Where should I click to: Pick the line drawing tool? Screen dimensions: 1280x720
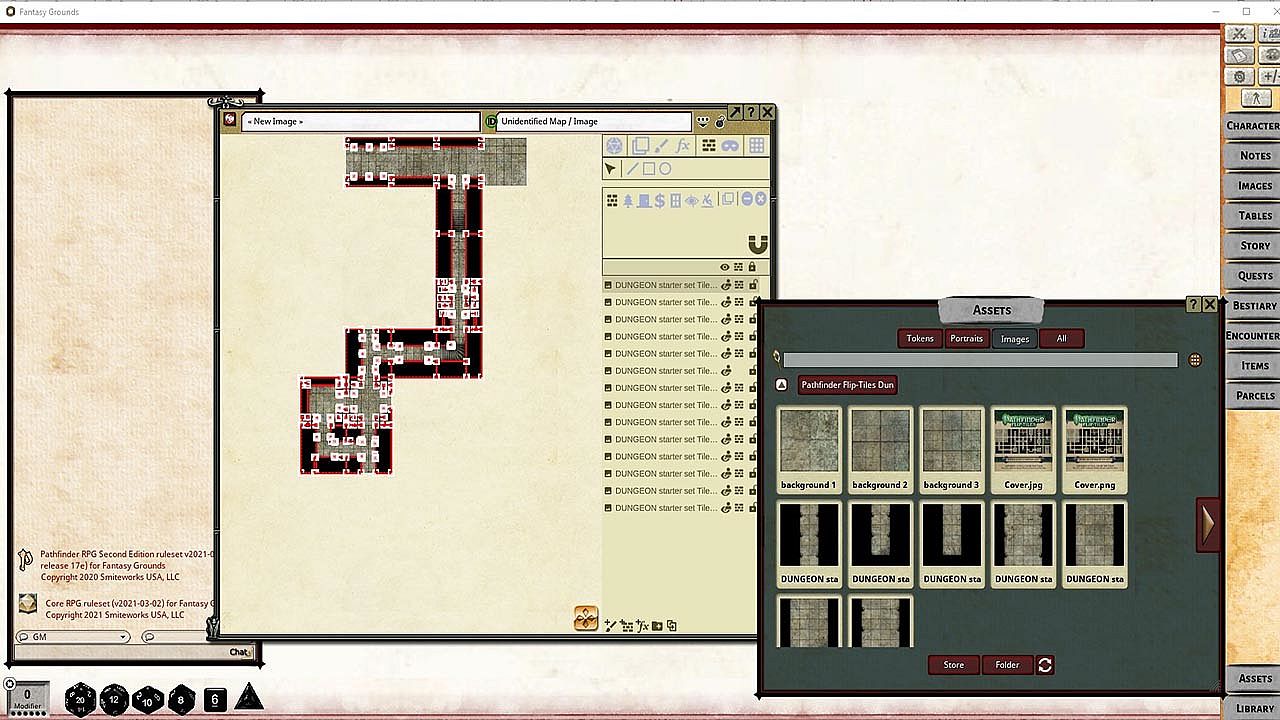[x=631, y=169]
